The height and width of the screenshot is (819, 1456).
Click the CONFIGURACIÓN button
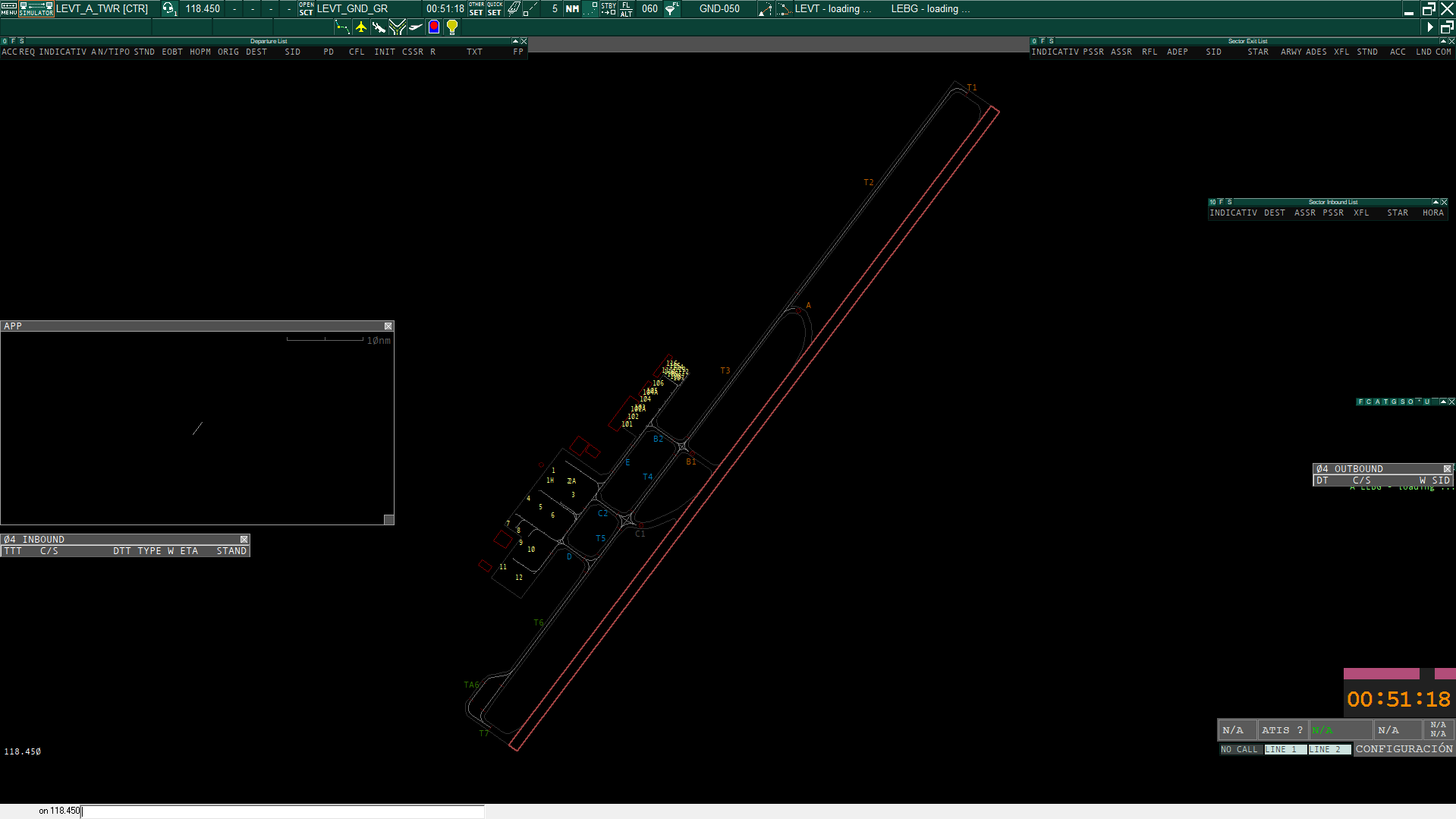pyautogui.click(x=1404, y=749)
